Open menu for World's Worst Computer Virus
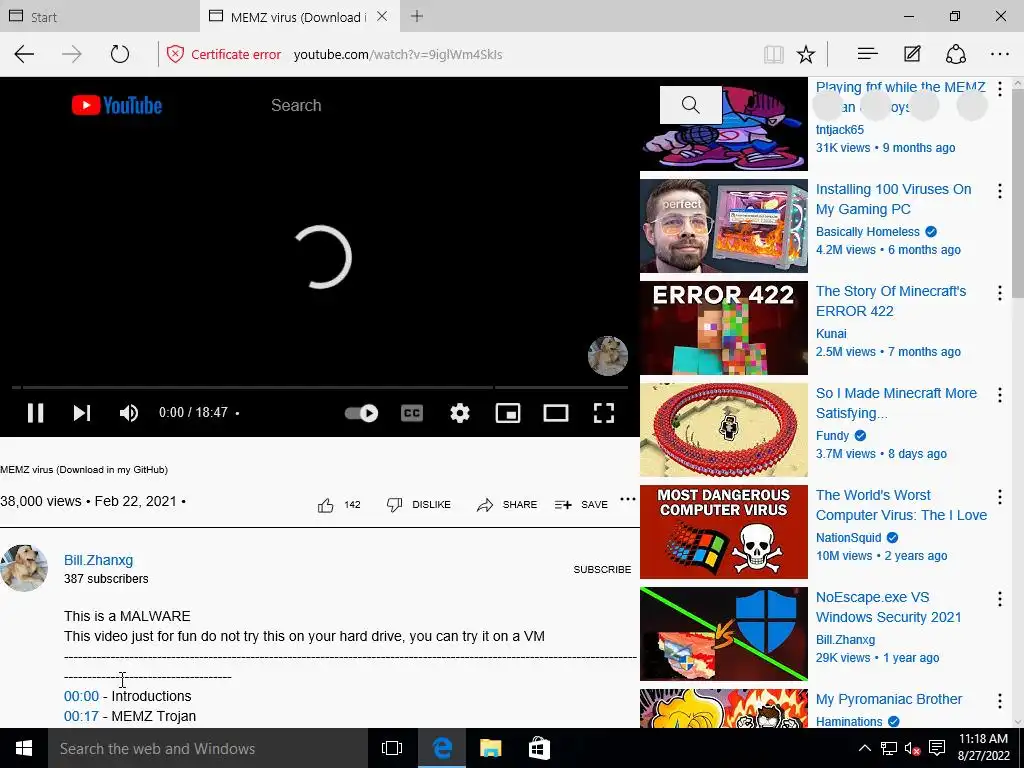 pos(1000,496)
